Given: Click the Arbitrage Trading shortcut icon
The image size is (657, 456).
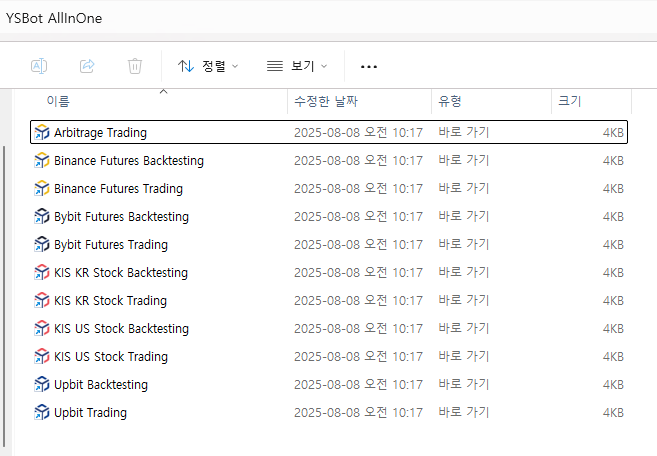Looking at the screenshot, I should tap(41, 132).
